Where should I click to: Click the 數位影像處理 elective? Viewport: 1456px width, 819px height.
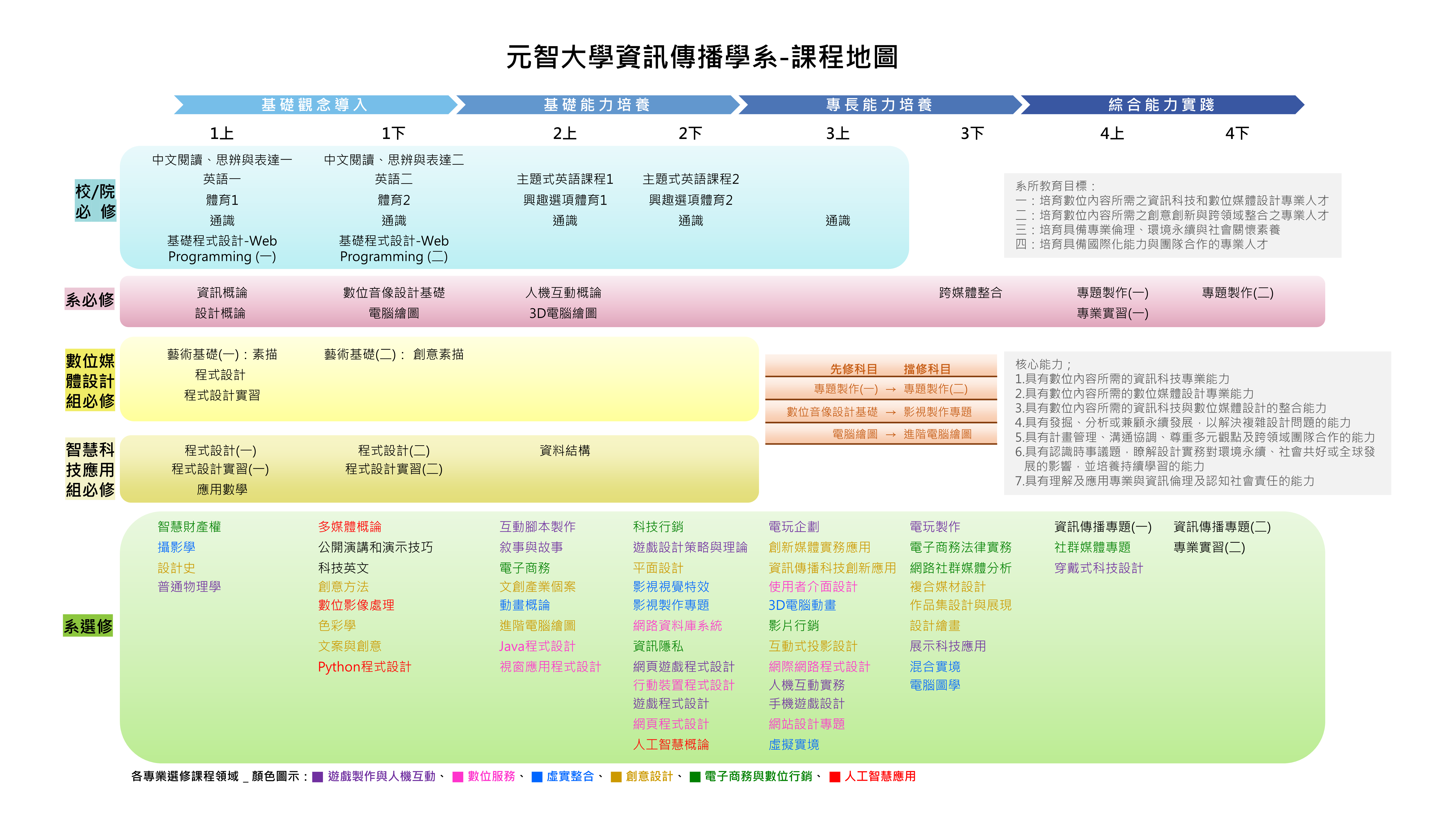pos(356,605)
